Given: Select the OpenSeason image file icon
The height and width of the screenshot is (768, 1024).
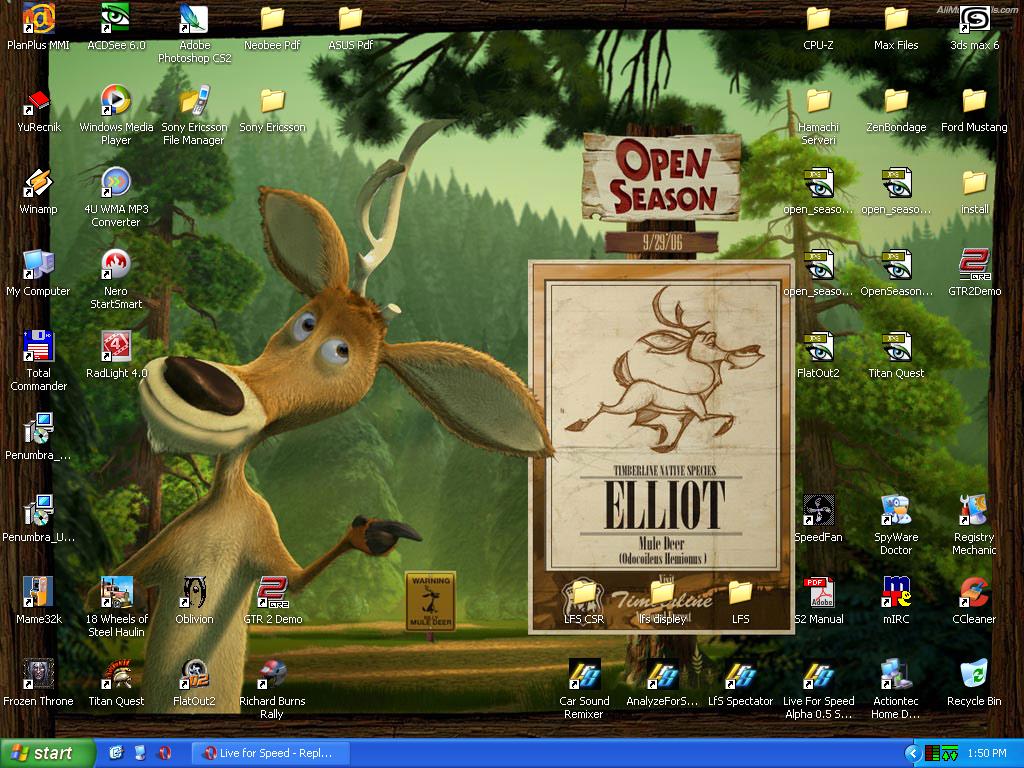Looking at the screenshot, I should coord(896,265).
